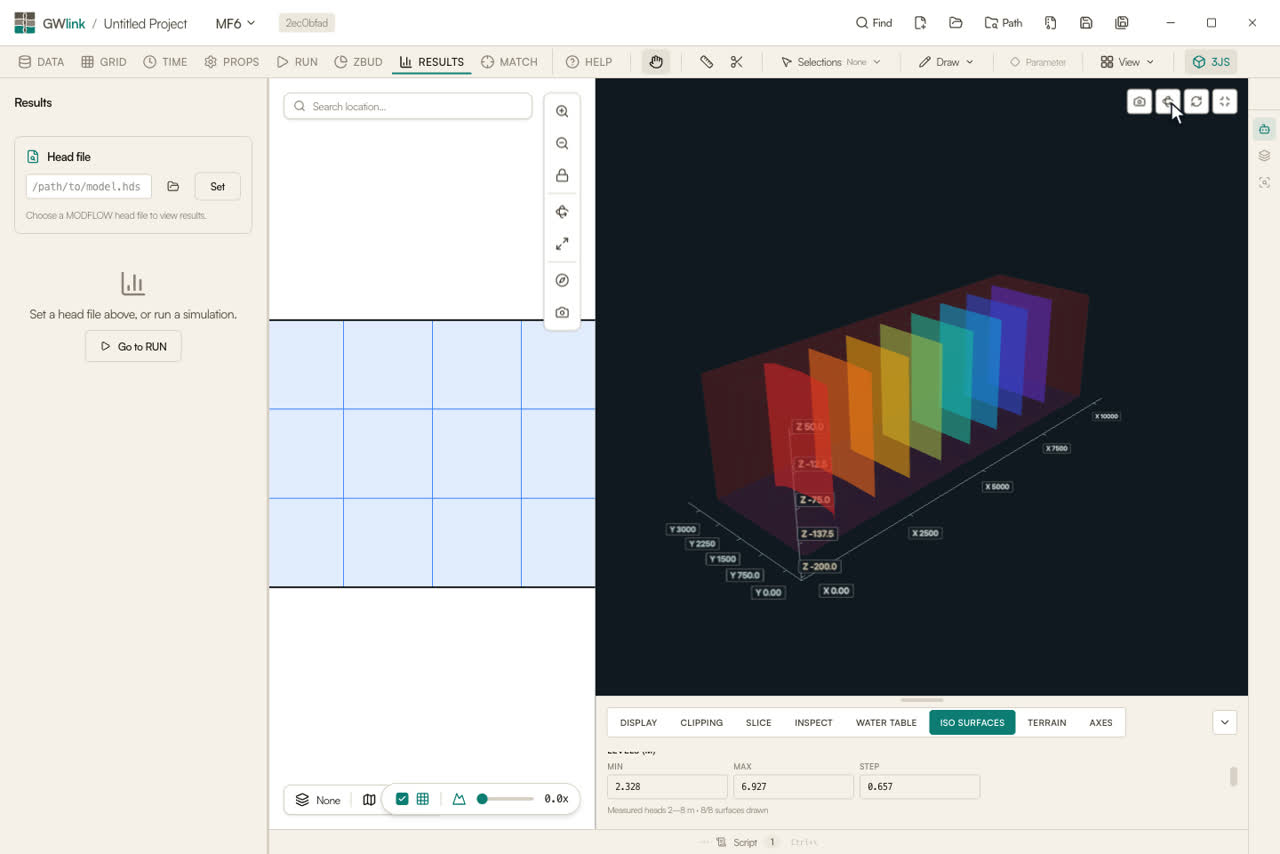Screen dimensions: 1280x854
Task: Open the CLIPPING tab
Action: [701, 722]
